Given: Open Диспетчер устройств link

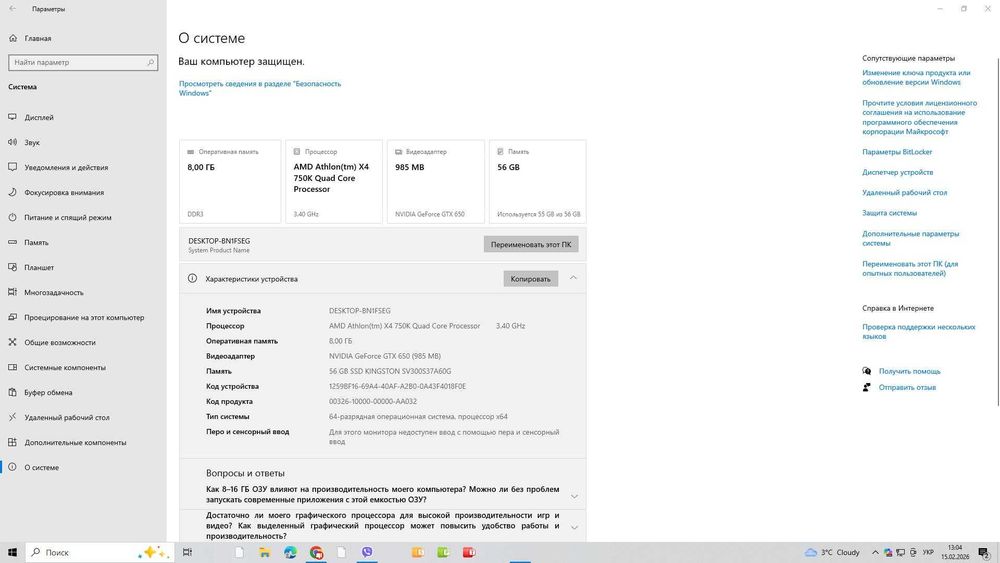Looking at the screenshot, I should coord(897,172).
